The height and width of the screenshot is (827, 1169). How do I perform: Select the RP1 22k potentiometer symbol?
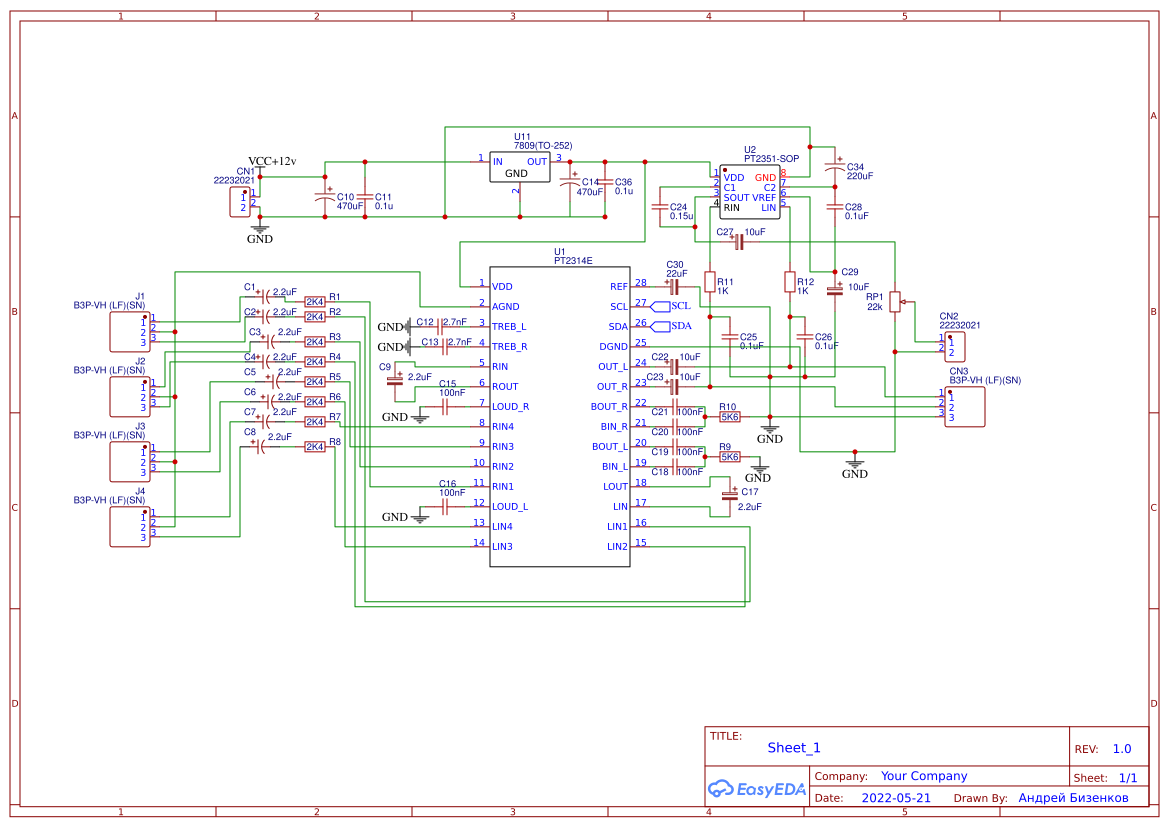pos(893,301)
